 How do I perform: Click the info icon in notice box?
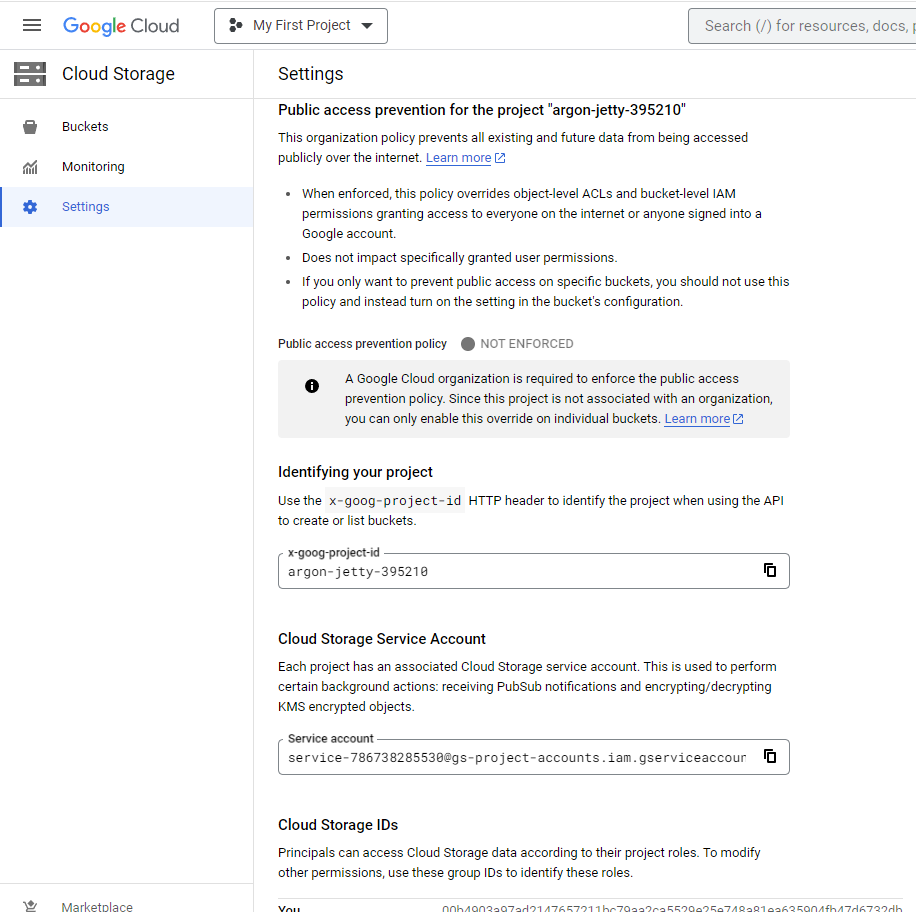[x=312, y=386]
